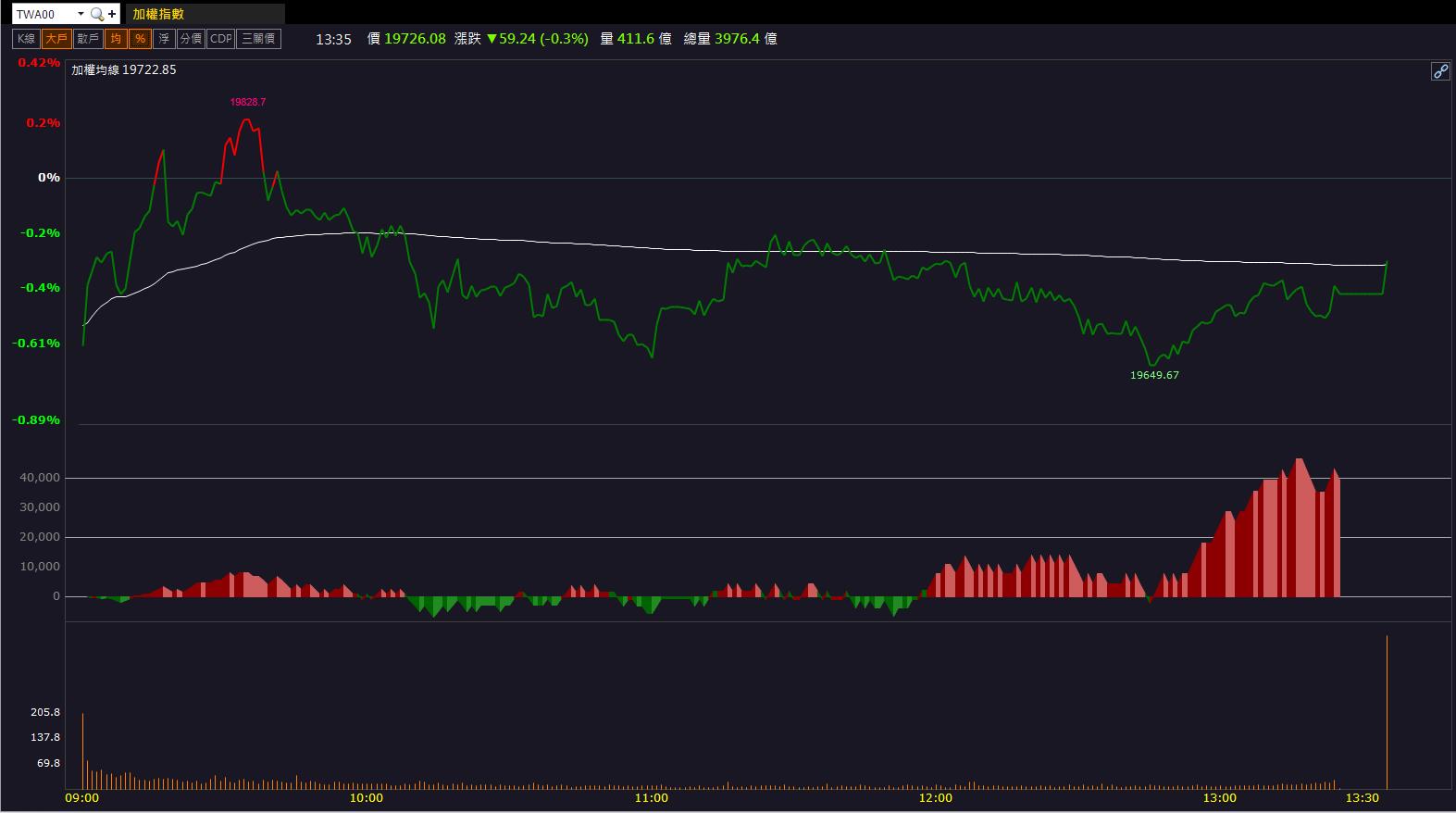Click the TWA00 symbol input field

[44, 15]
